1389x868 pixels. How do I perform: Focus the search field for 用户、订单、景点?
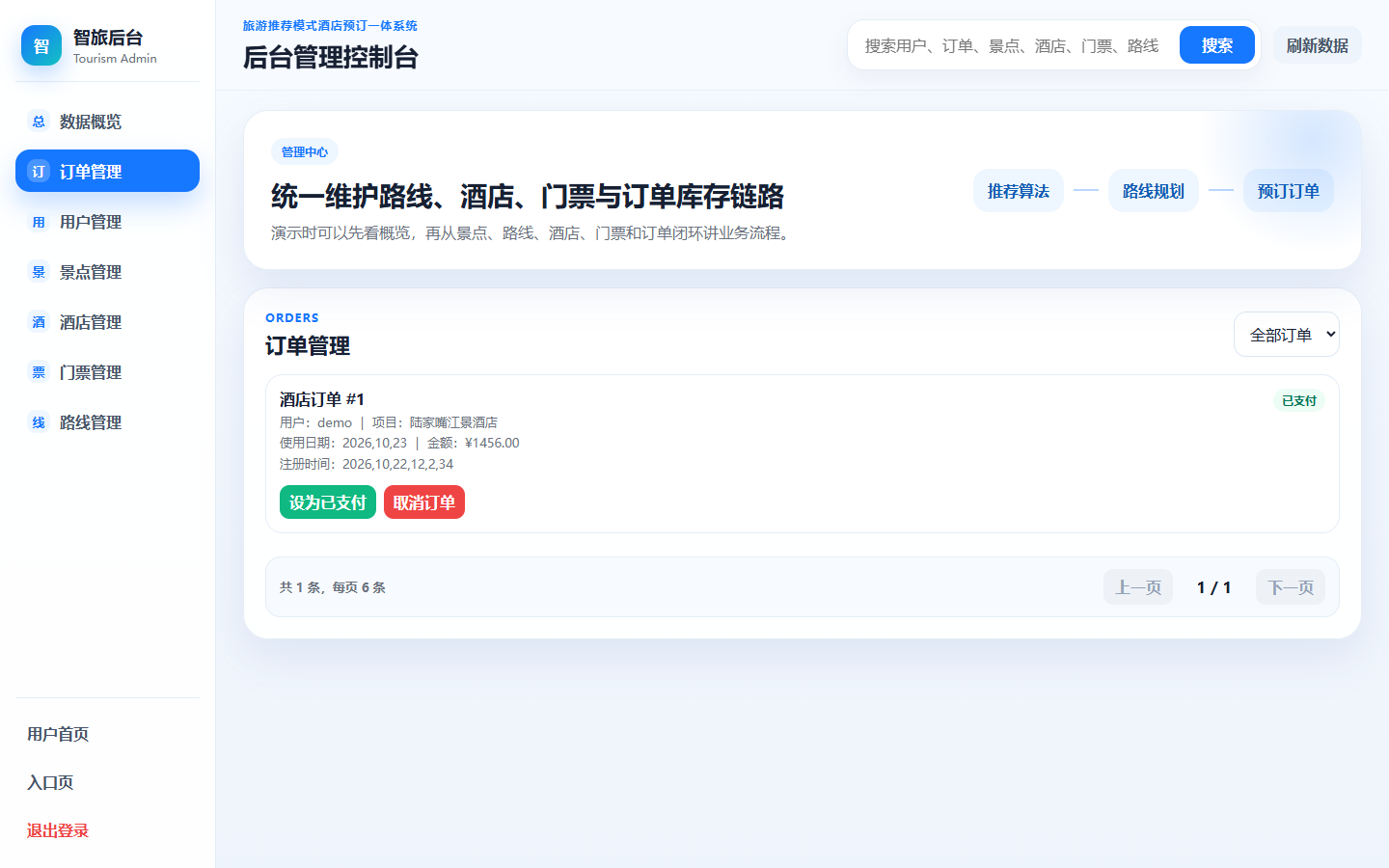[x=1014, y=45]
